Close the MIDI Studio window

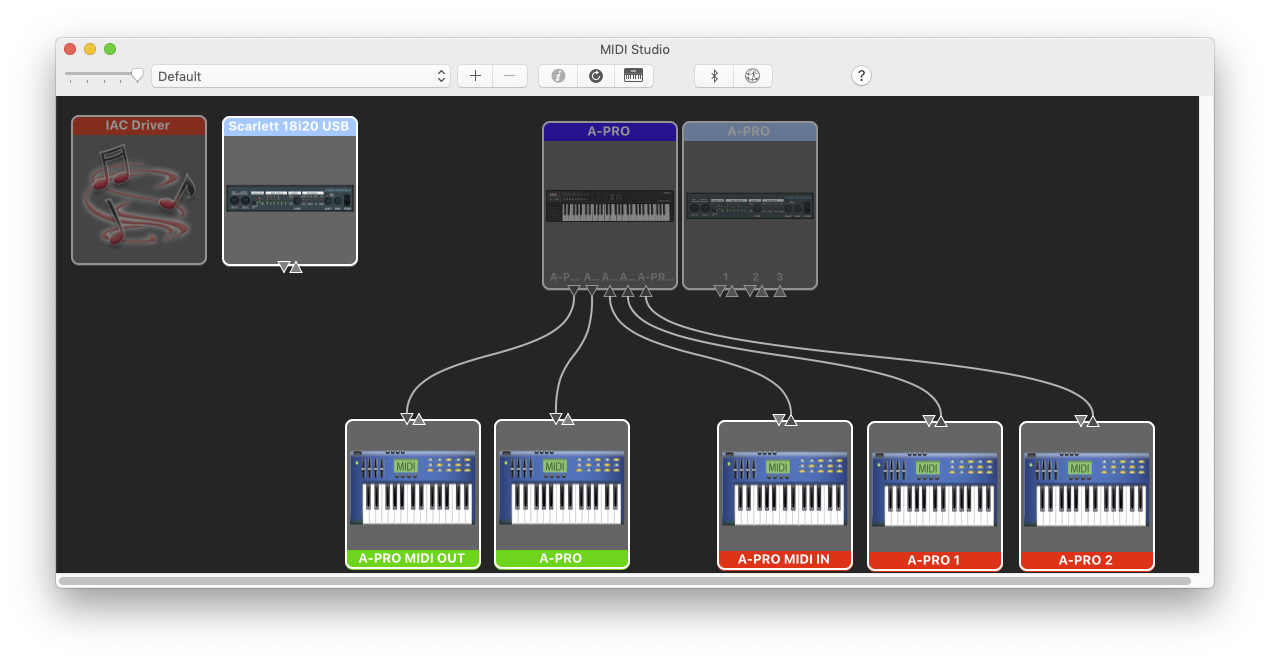pyautogui.click(x=70, y=49)
